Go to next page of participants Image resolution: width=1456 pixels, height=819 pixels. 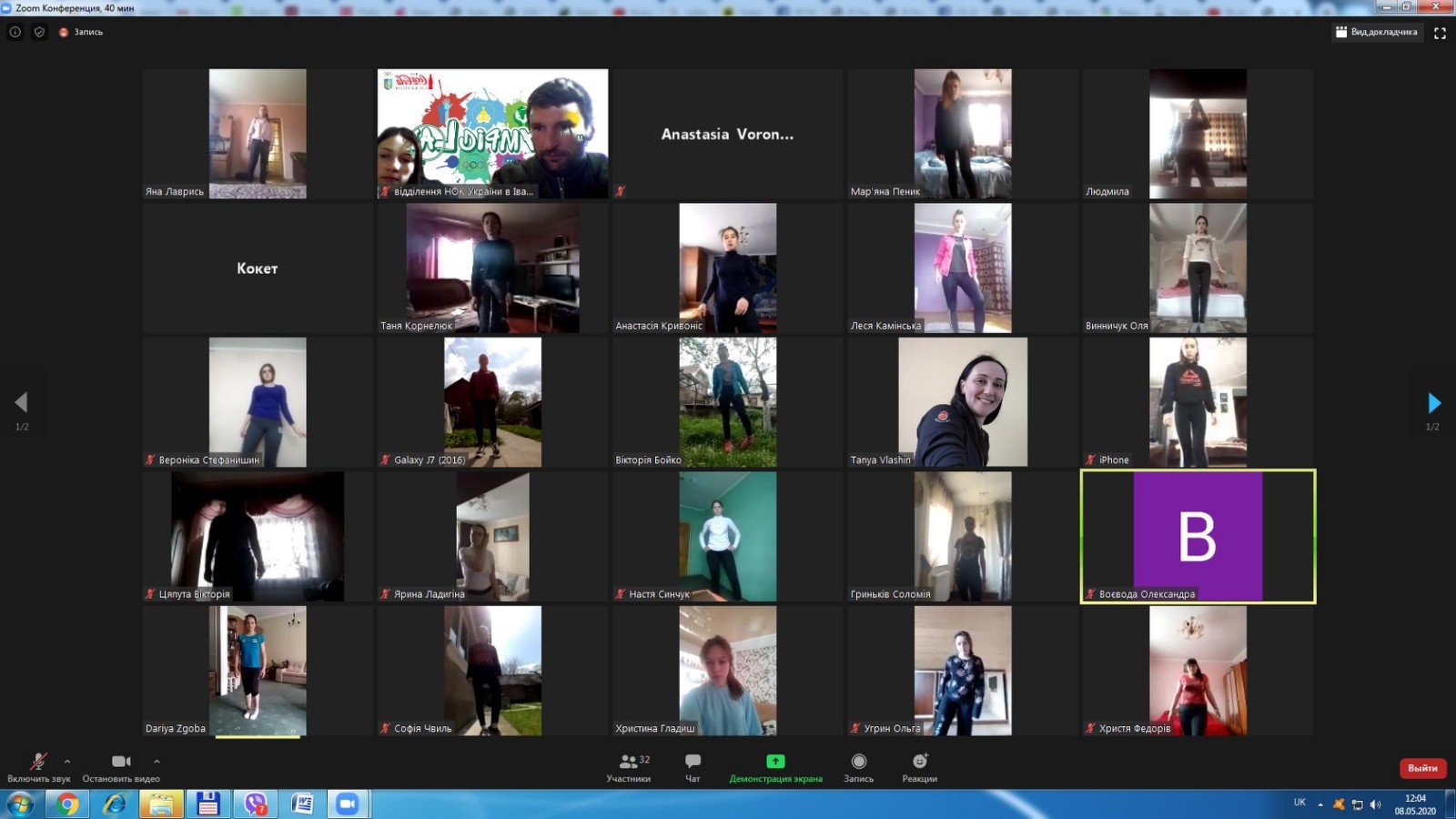tap(1434, 402)
